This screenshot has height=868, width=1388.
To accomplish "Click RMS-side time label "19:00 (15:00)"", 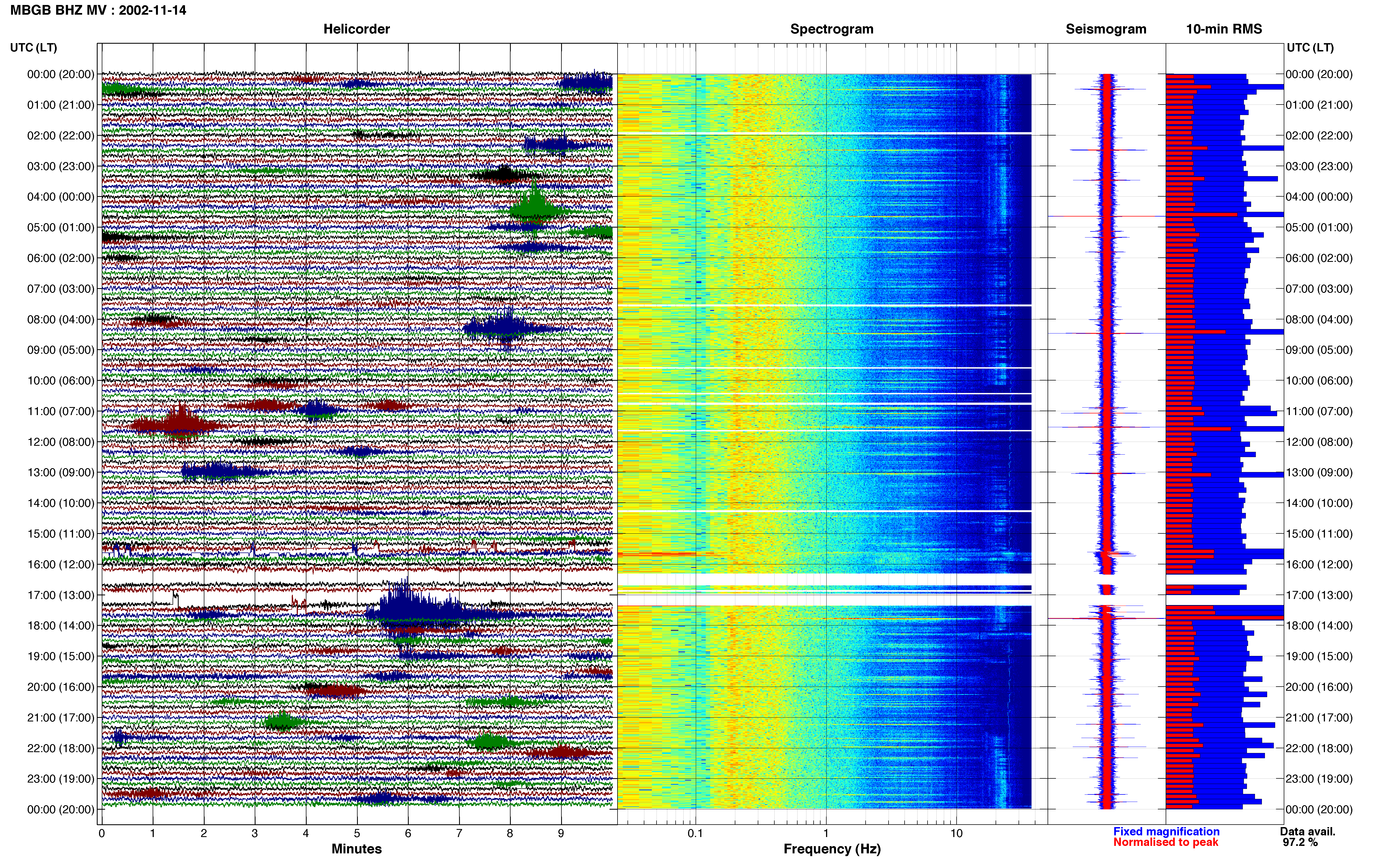I will point(1319,656).
